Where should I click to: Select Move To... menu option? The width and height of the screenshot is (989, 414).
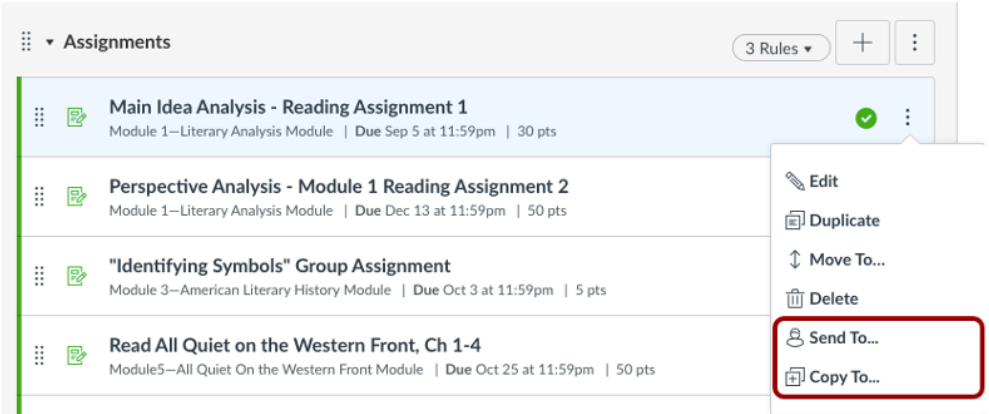836,259
